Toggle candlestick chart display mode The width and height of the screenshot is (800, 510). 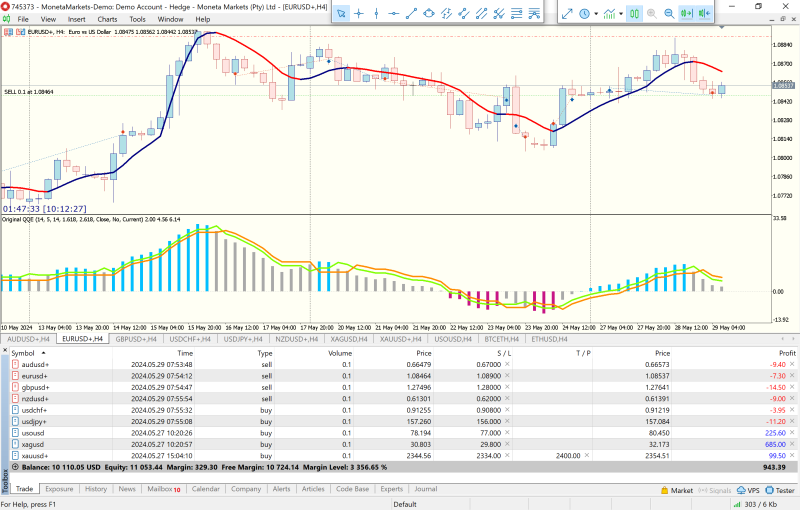[634, 13]
